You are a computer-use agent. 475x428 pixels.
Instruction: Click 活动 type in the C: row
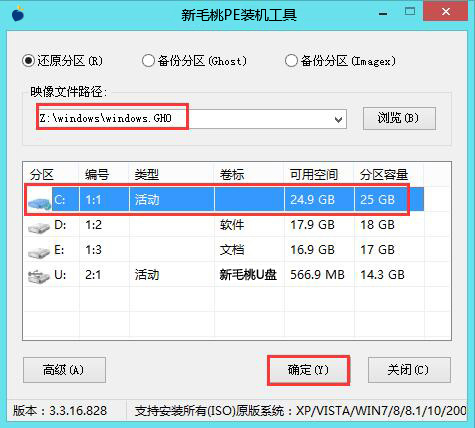[147, 200]
